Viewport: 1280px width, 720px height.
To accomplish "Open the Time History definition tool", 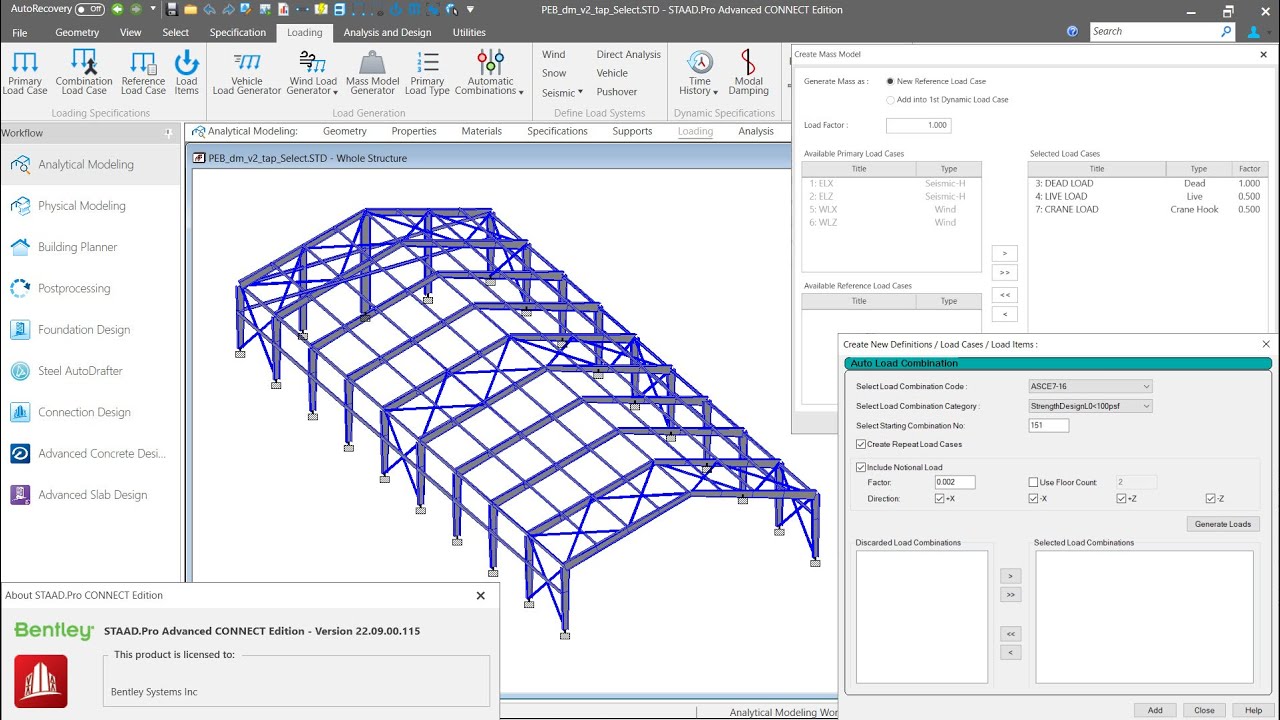I will tap(697, 72).
